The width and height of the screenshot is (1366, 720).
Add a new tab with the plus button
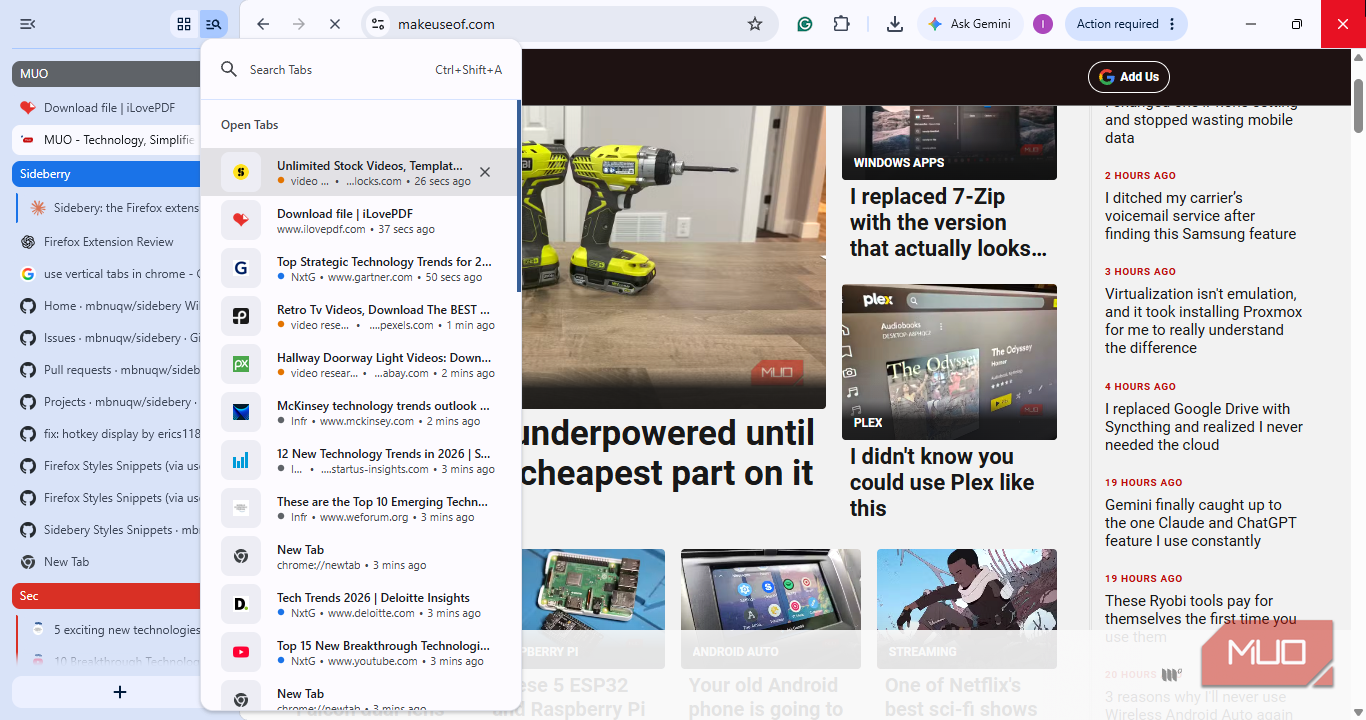point(120,692)
